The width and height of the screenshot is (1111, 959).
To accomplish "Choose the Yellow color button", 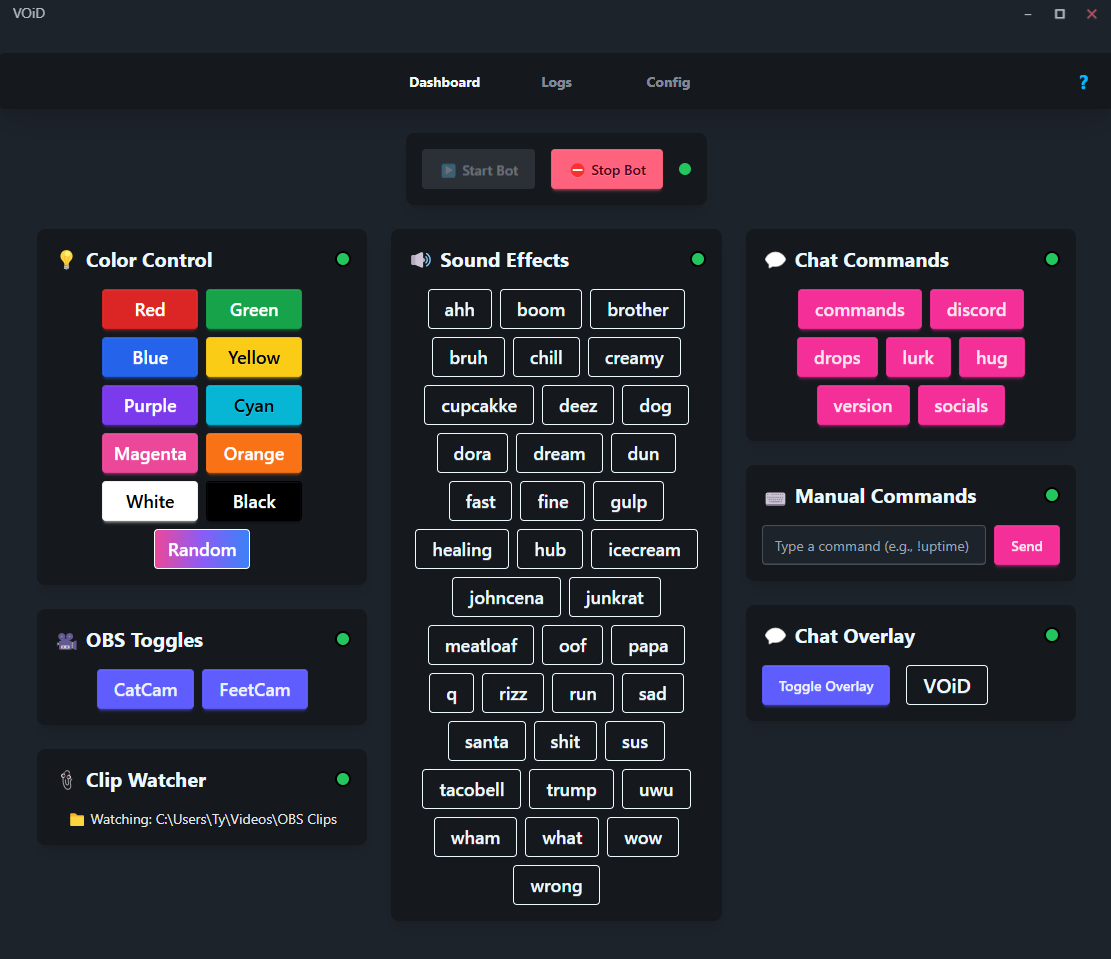I will click(x=254, y=357).
